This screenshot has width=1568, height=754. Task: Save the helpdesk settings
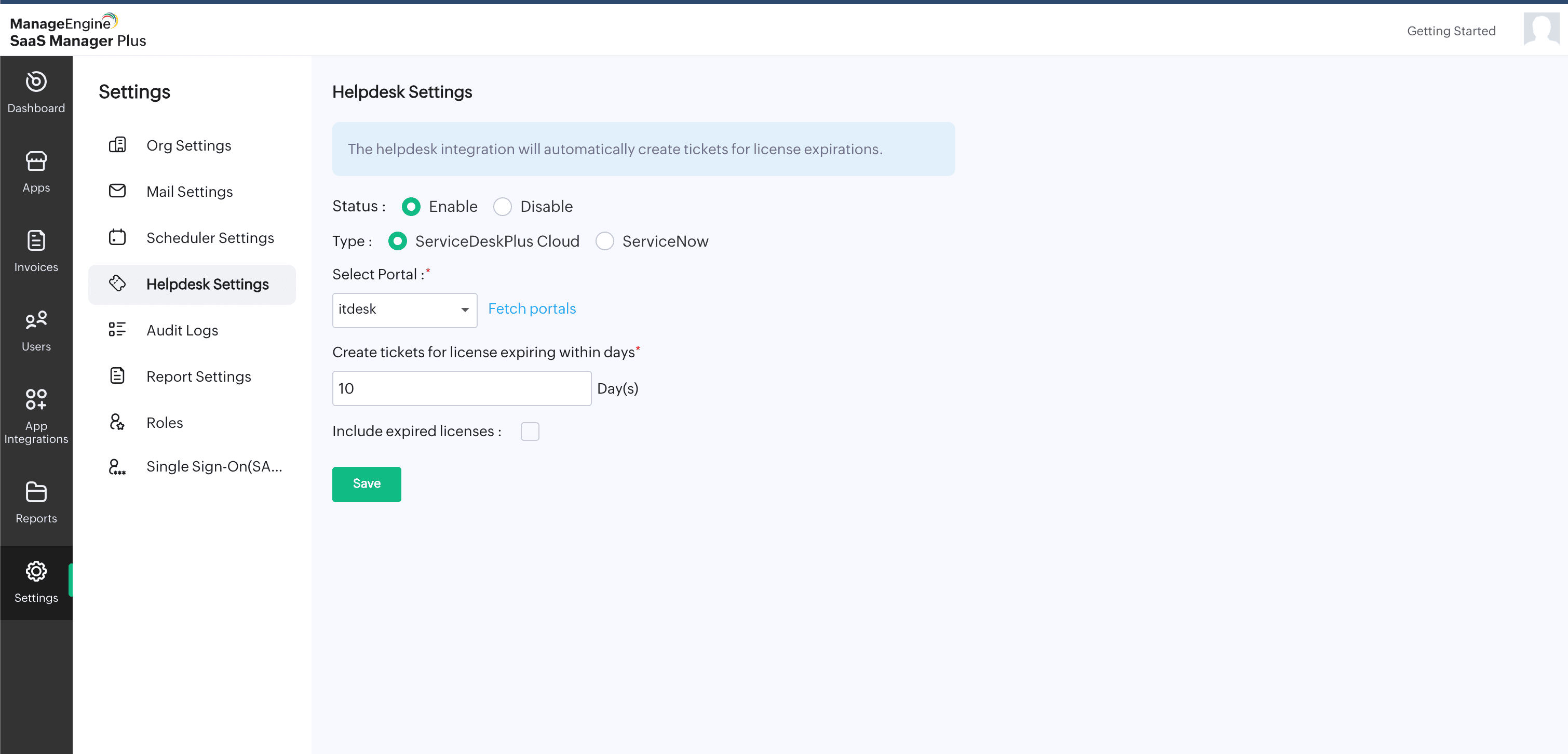[366, 484]
